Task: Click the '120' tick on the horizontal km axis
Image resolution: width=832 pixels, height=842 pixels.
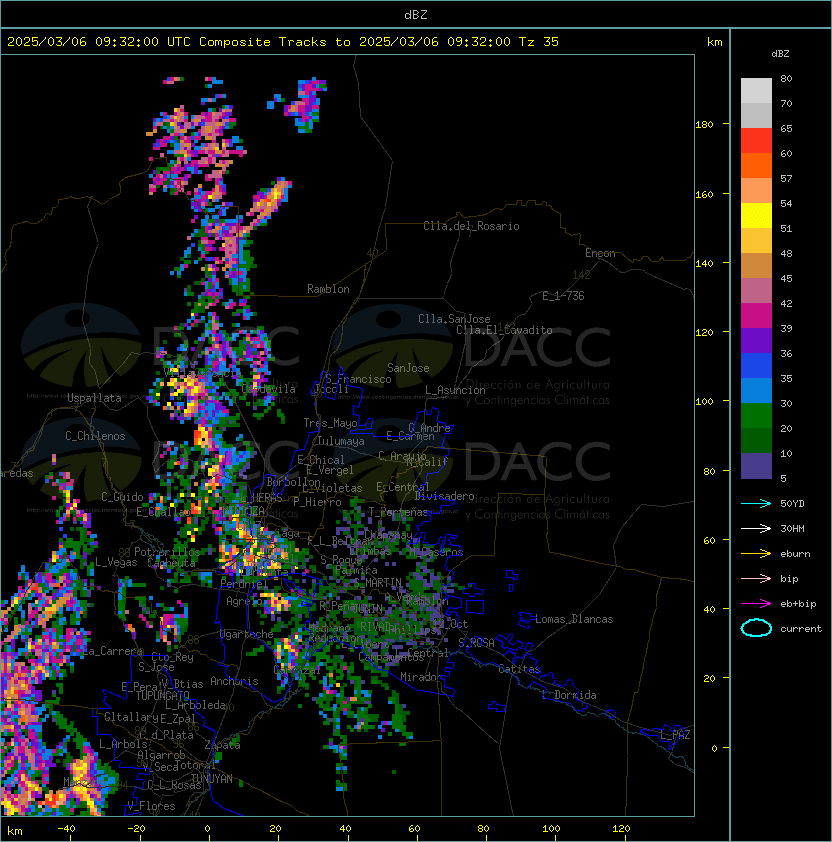Action: [x=621, y=829]
